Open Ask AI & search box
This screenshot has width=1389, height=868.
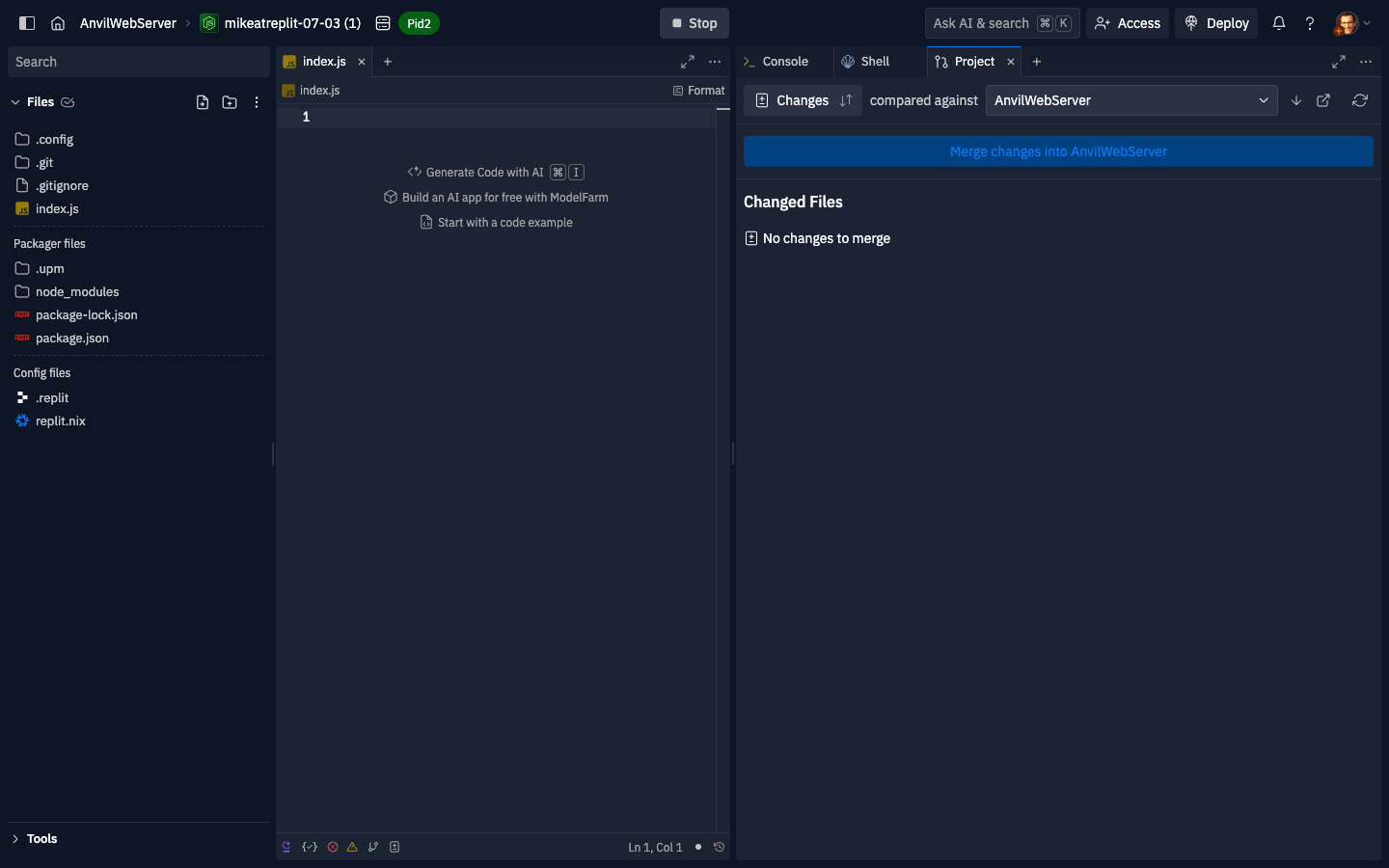click(1002, 23)
